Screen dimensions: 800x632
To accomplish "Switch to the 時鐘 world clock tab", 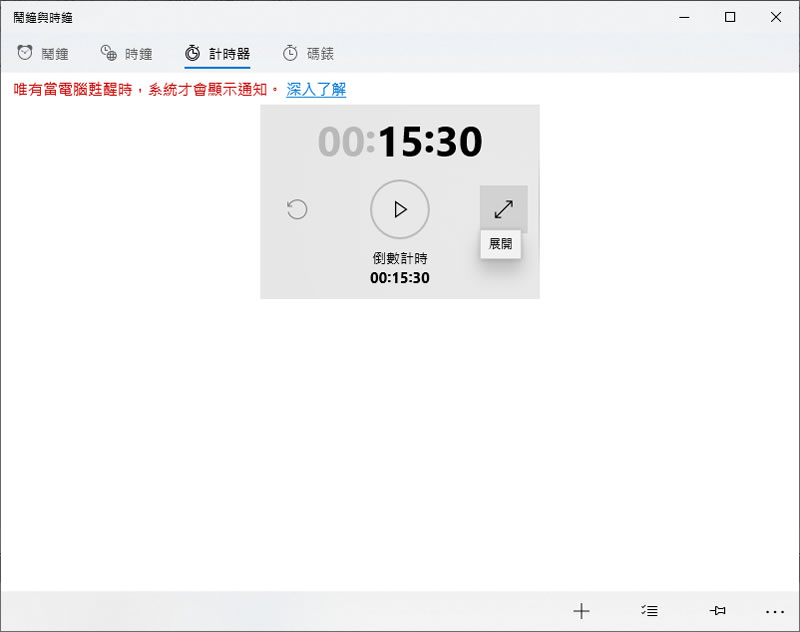I will pyautogui.click(x=126, y=53).
